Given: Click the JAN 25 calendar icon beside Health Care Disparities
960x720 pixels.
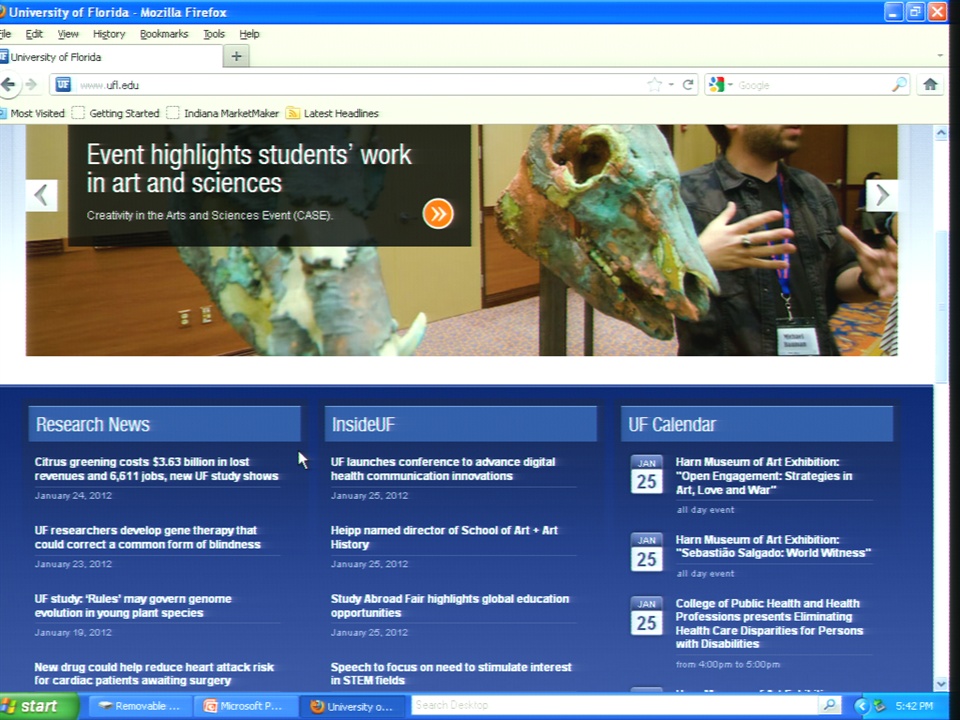Looking at the screenshot, I should pyautogui.click(x=647, y=616).
